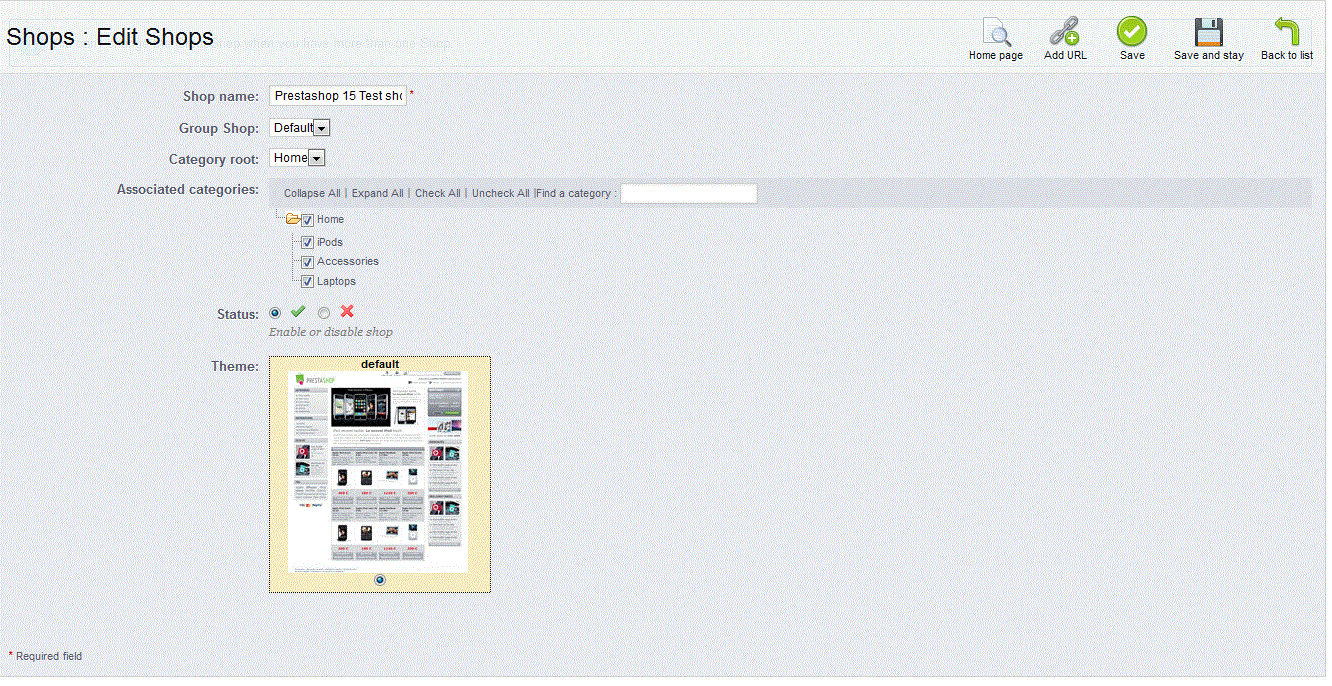The width and height of the screenshot is (1332, 686).
Task: Click the Home page magnifier icon
Action: coord(996,33)
